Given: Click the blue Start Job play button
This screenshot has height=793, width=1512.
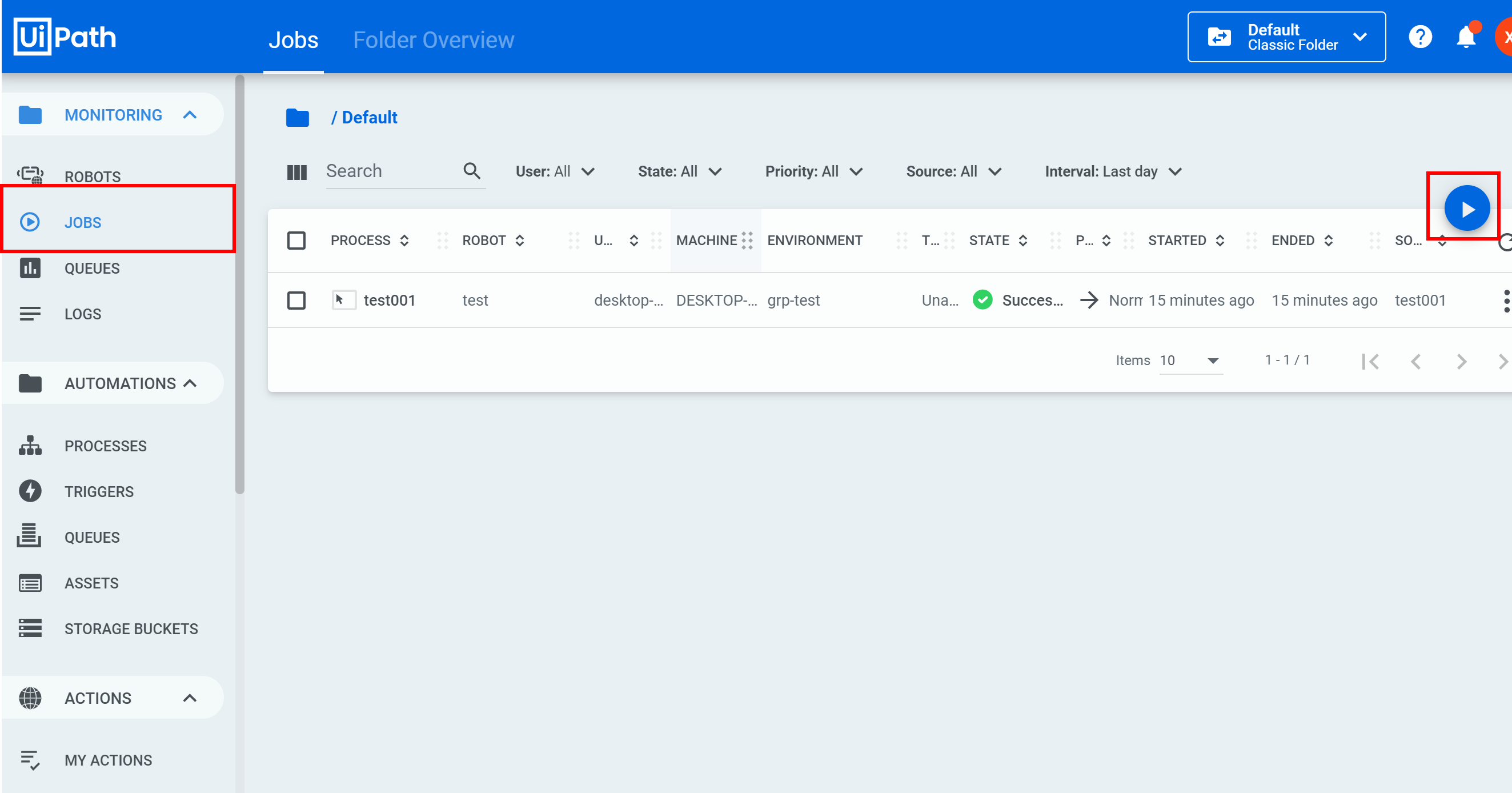Looking at the screenshot, I should 1466,209.
